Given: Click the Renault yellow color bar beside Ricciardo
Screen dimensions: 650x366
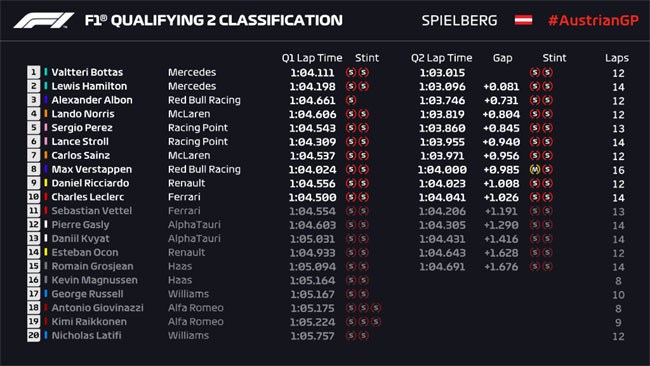Looking at the screenshot, I should point(46,183).
